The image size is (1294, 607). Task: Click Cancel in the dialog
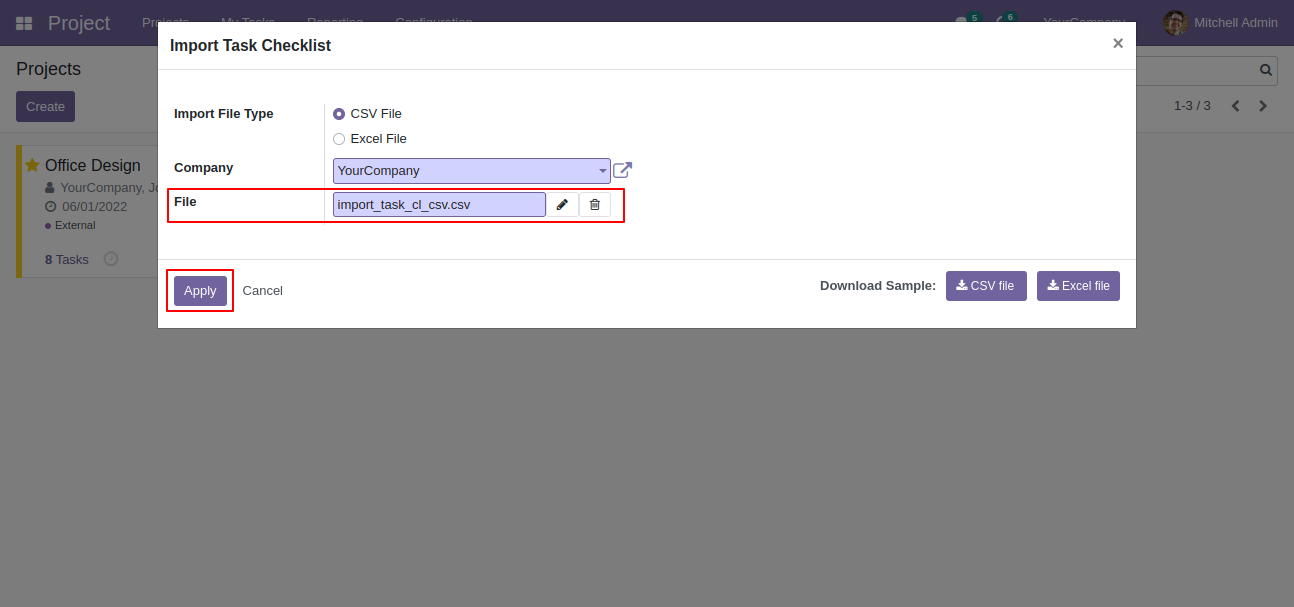(x=262, y=291)
